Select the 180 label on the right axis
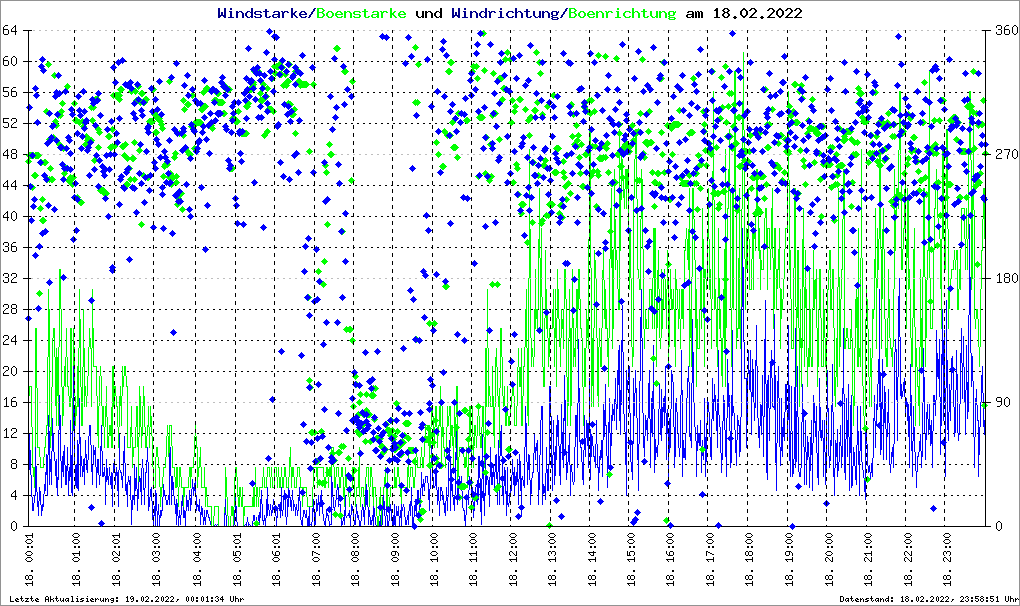The height and width of the screenshot is (606, 1020). (1004, 278)
